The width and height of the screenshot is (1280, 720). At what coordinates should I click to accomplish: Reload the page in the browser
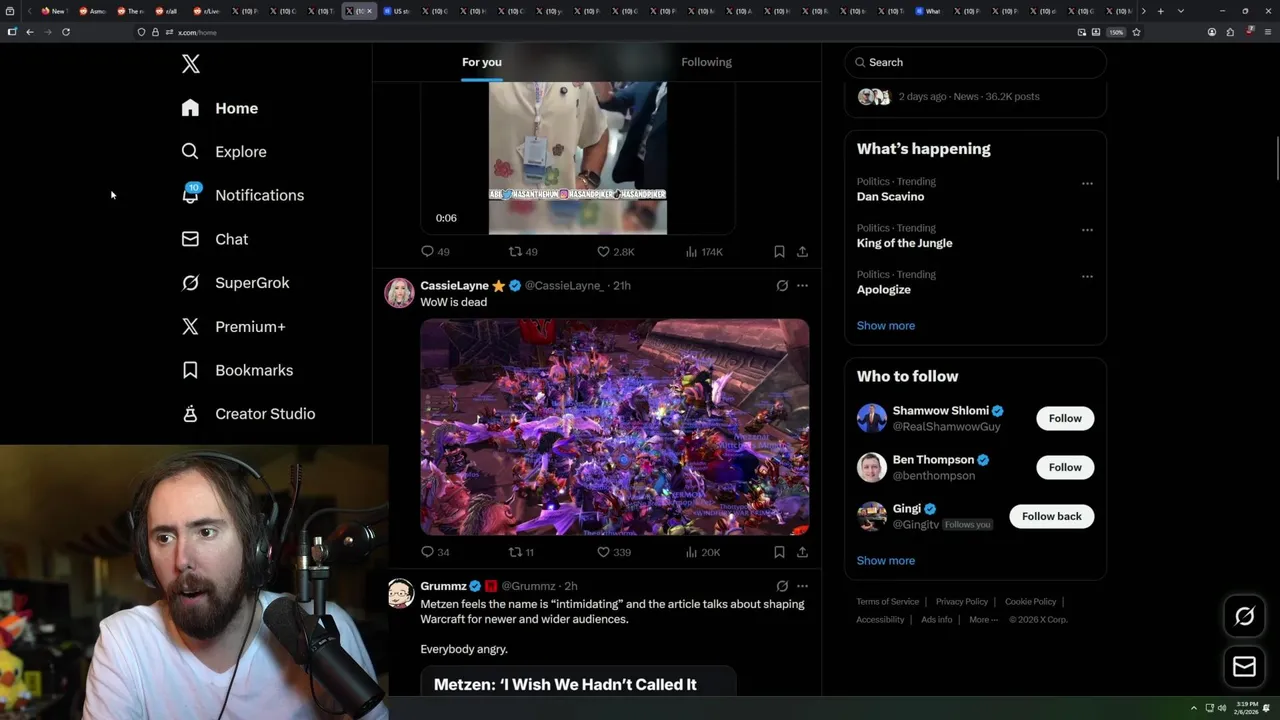click(x=66, y=32)
